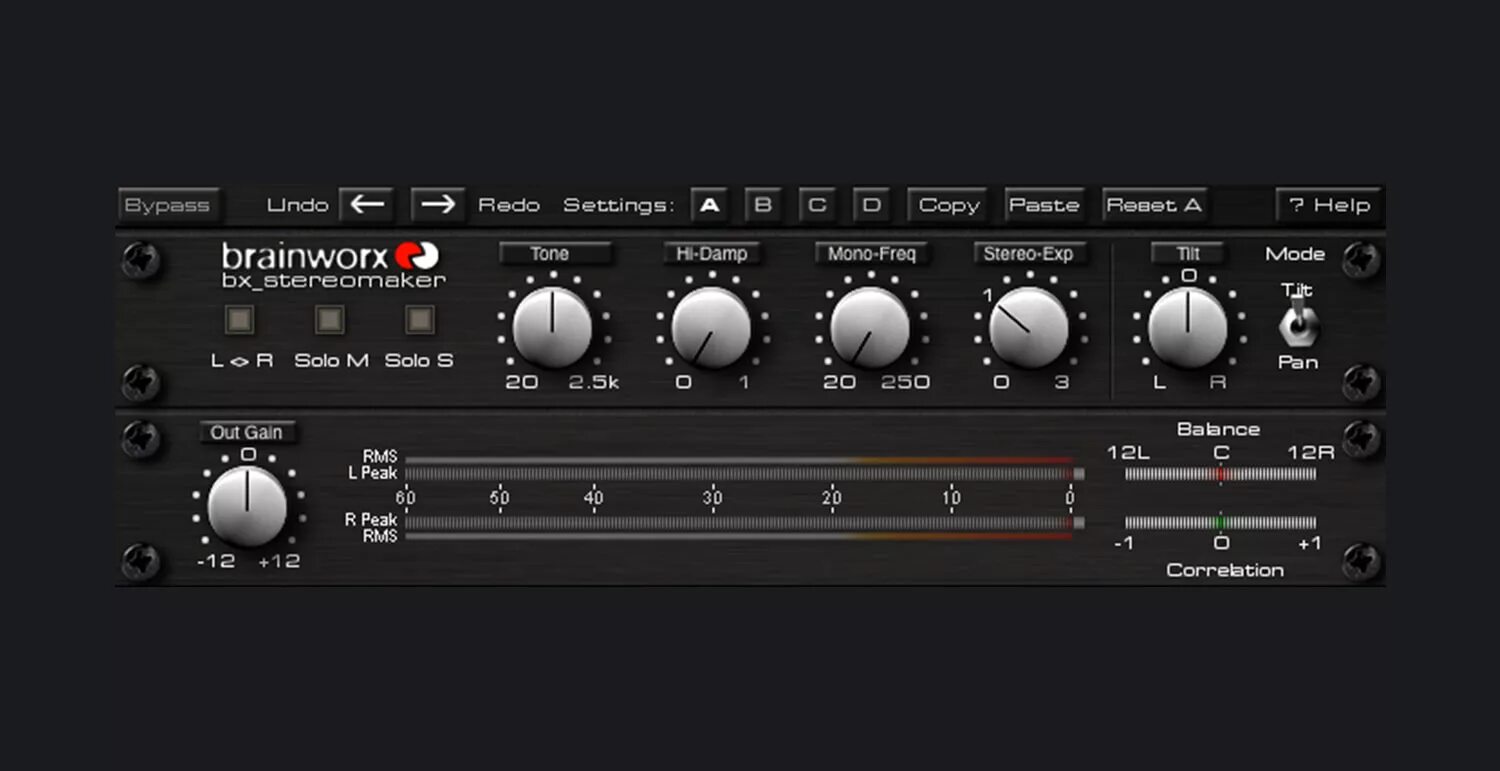This screenshot has width=1500, height=771.
Task: Click the '12R' balance scale label
Action: pos(1311,452)
